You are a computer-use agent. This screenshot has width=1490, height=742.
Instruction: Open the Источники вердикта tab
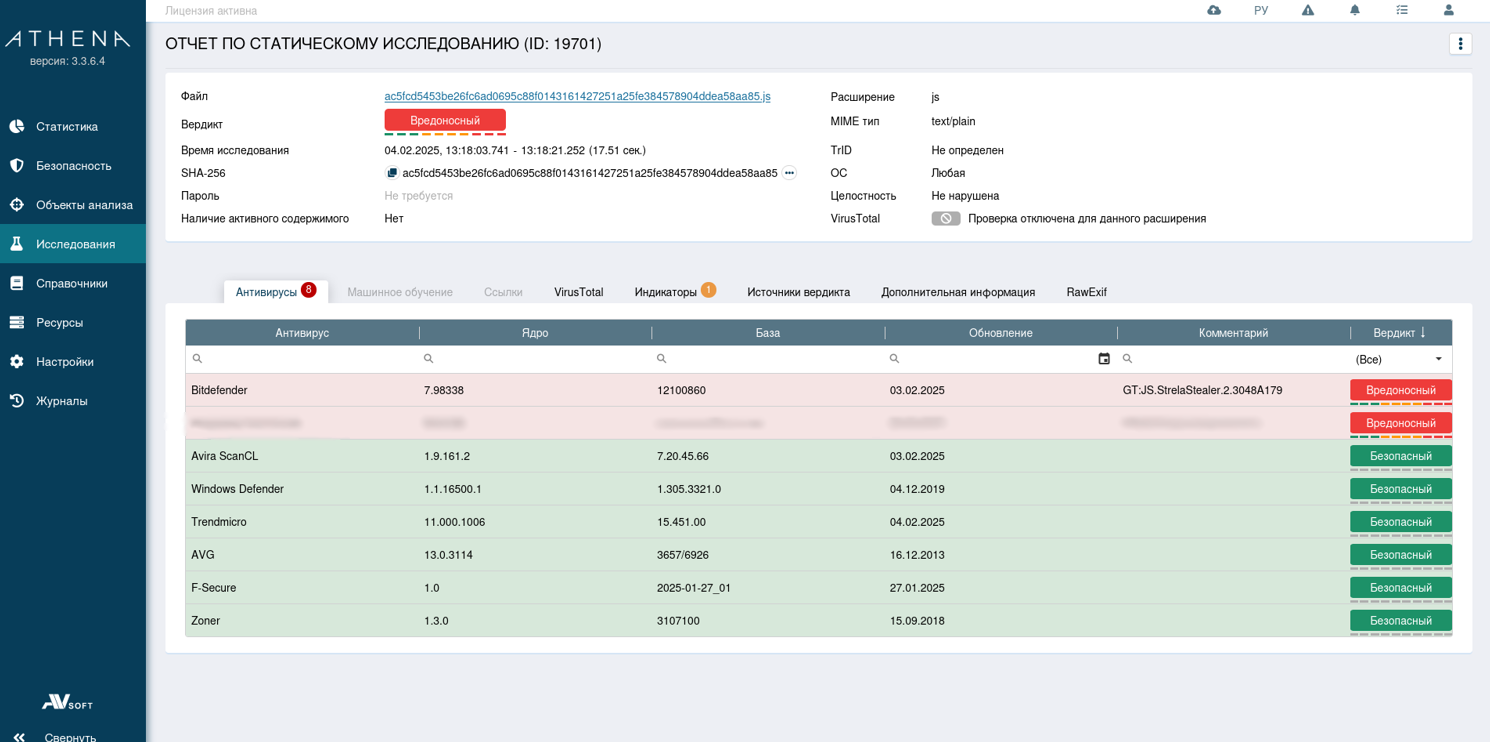(798, 292)
